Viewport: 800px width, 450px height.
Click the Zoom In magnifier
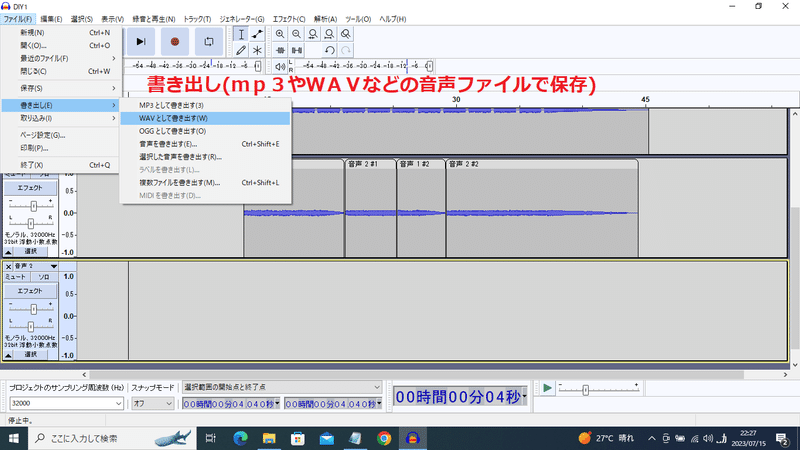click(280, 34)
